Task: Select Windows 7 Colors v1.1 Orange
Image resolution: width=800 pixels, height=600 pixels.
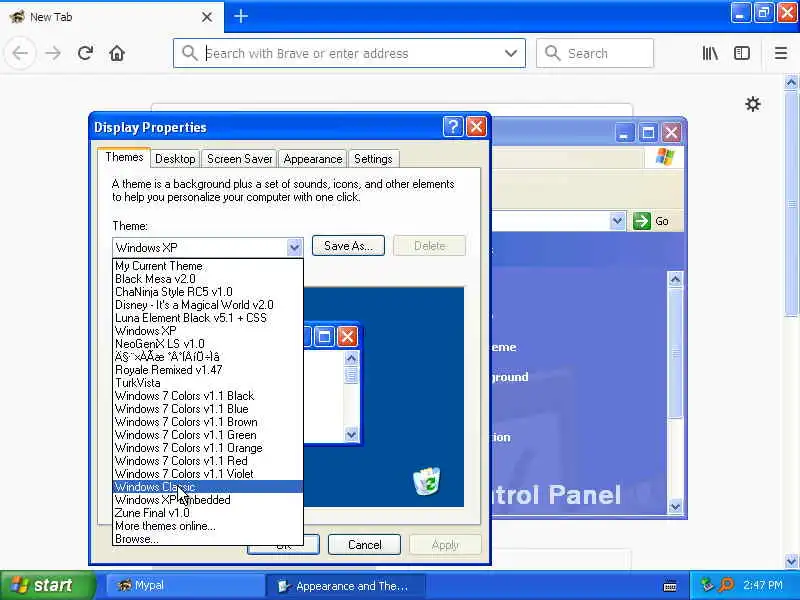Action: [208, 448]
